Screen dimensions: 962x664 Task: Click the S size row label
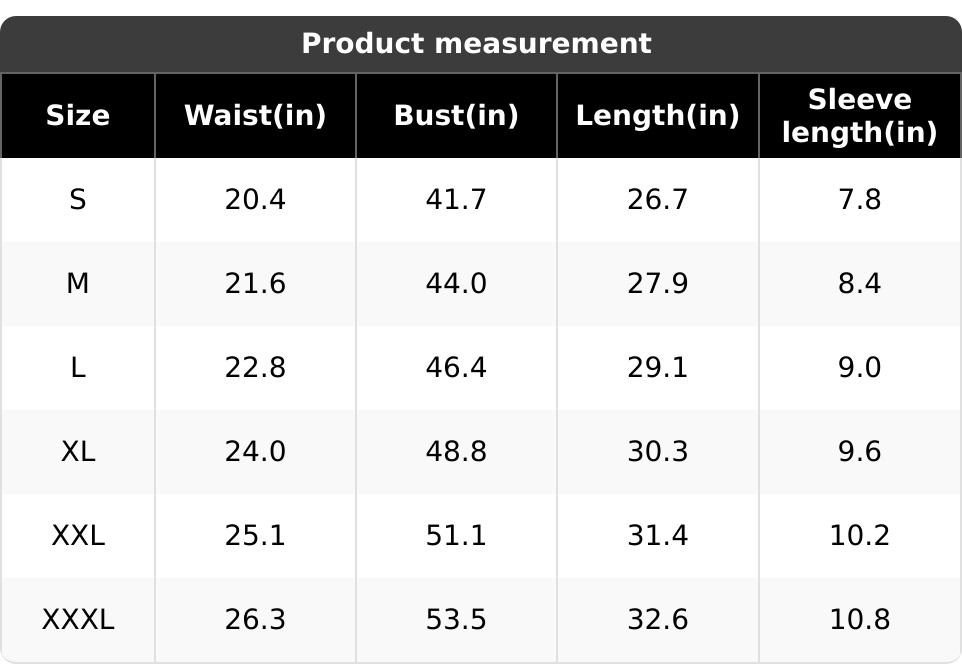pos(78,200)
